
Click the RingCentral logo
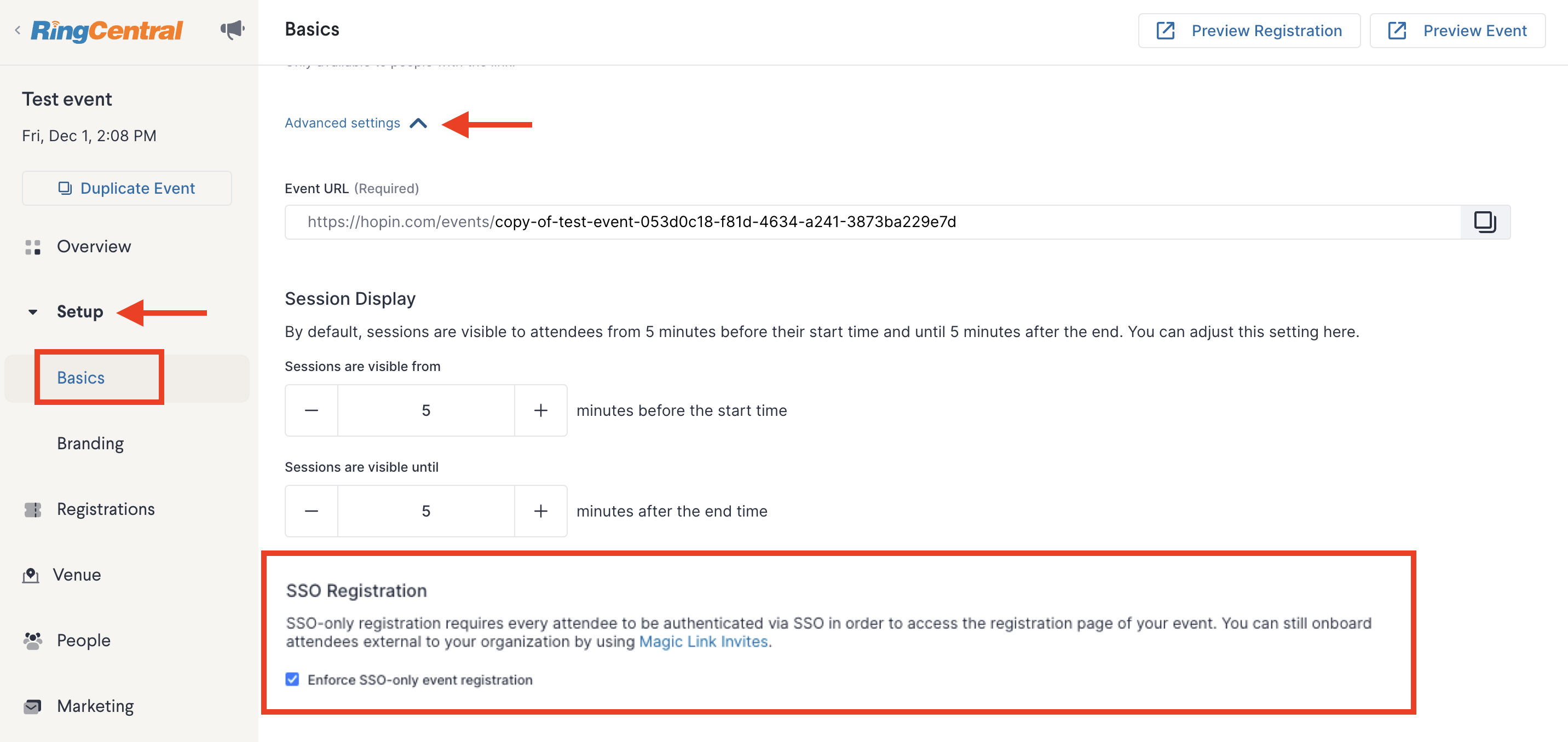click(107, 30)
